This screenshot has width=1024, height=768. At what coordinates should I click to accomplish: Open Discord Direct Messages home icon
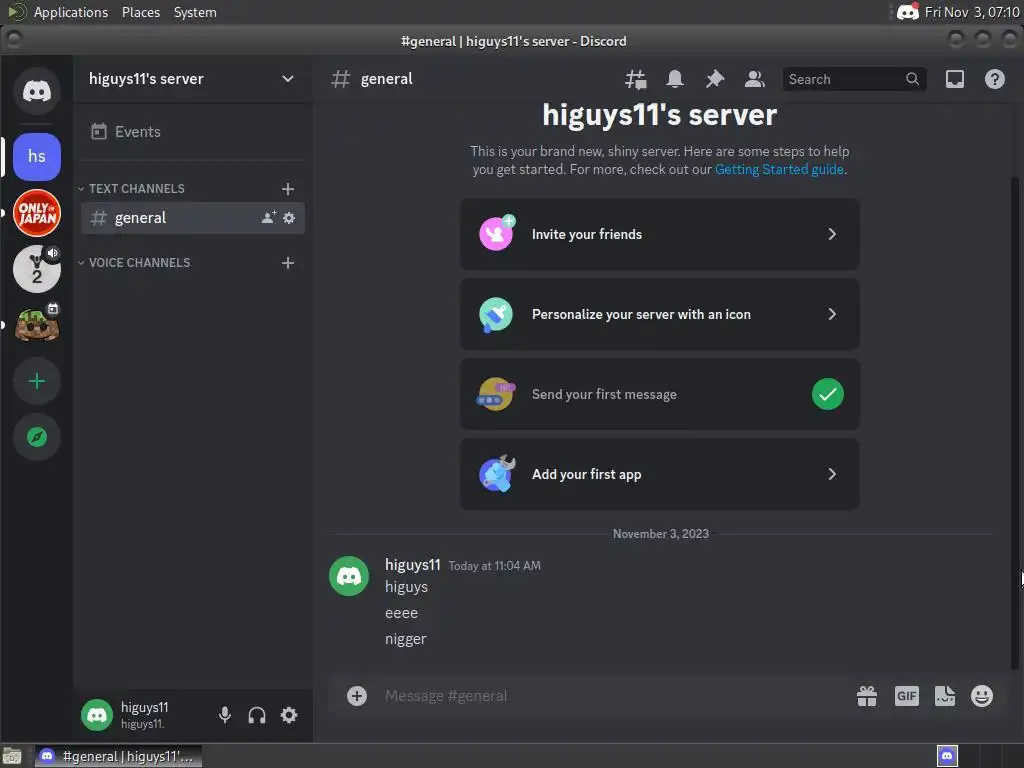pos(37,91)
